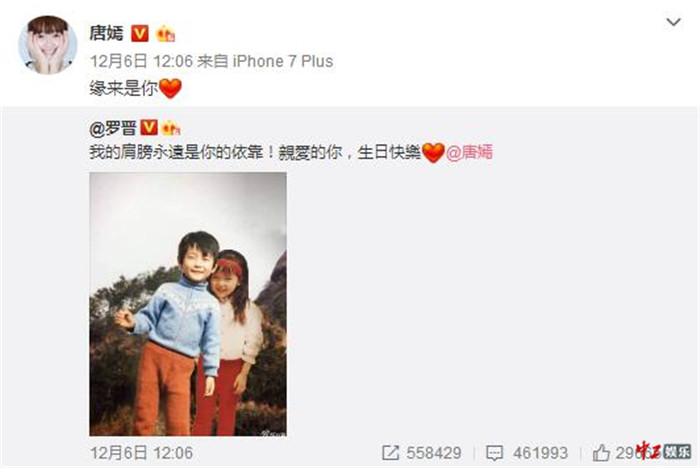Open the 唐嫣 username link
The image size is (700, 468).
pos(106,33)
